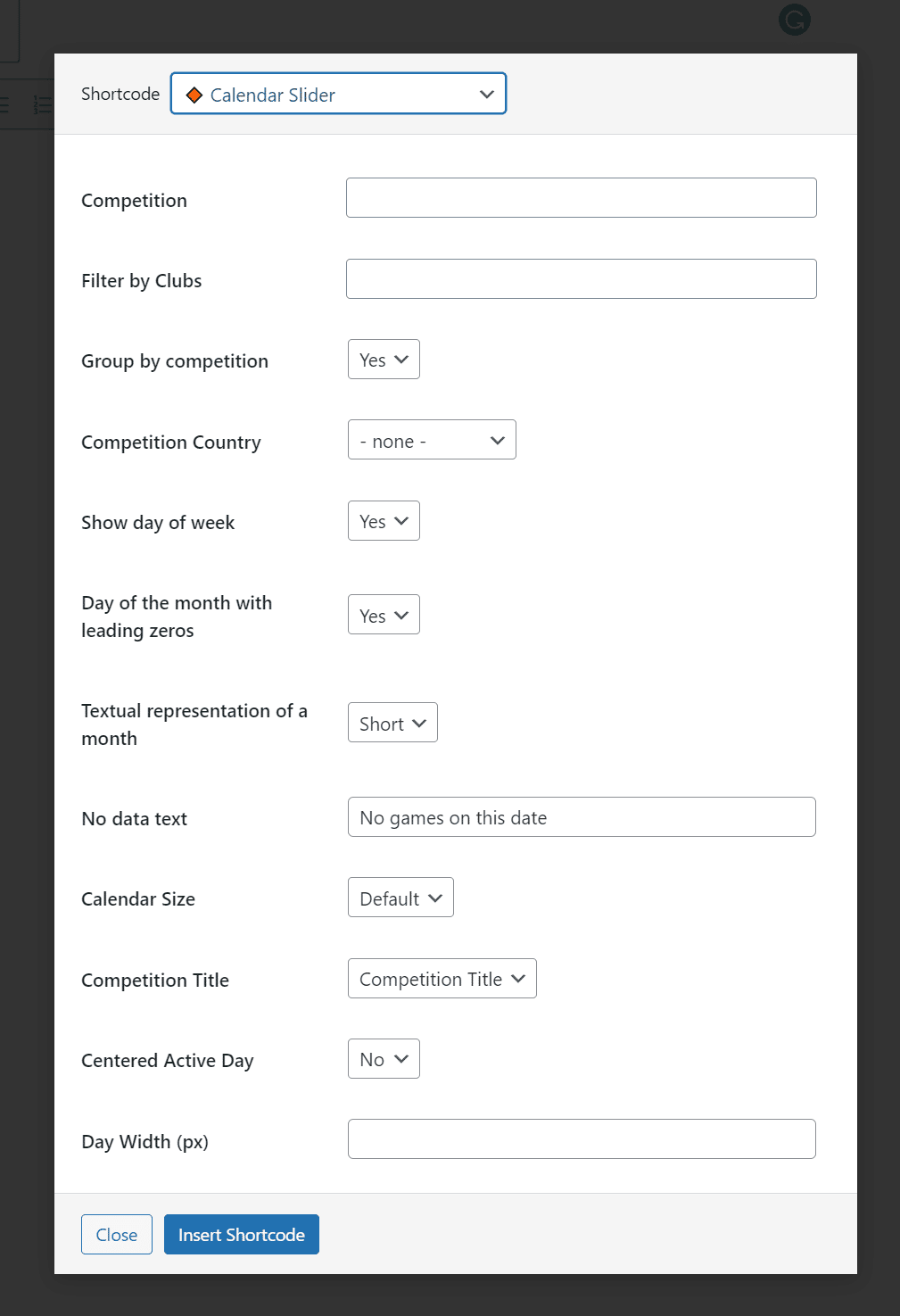Click the Grammarly icon in the corner

793,19
